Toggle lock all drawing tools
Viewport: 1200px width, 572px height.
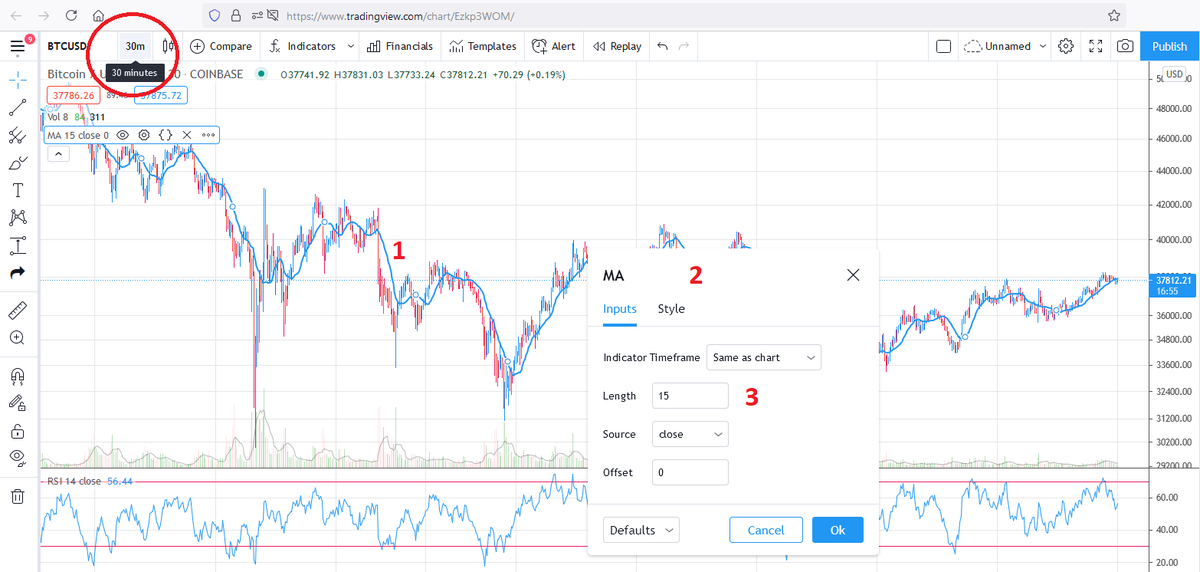click(x=17, y=431)
